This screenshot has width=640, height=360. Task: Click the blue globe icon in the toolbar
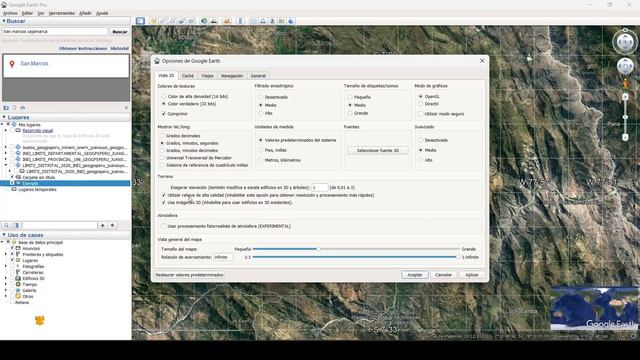[x=291, y=21]
